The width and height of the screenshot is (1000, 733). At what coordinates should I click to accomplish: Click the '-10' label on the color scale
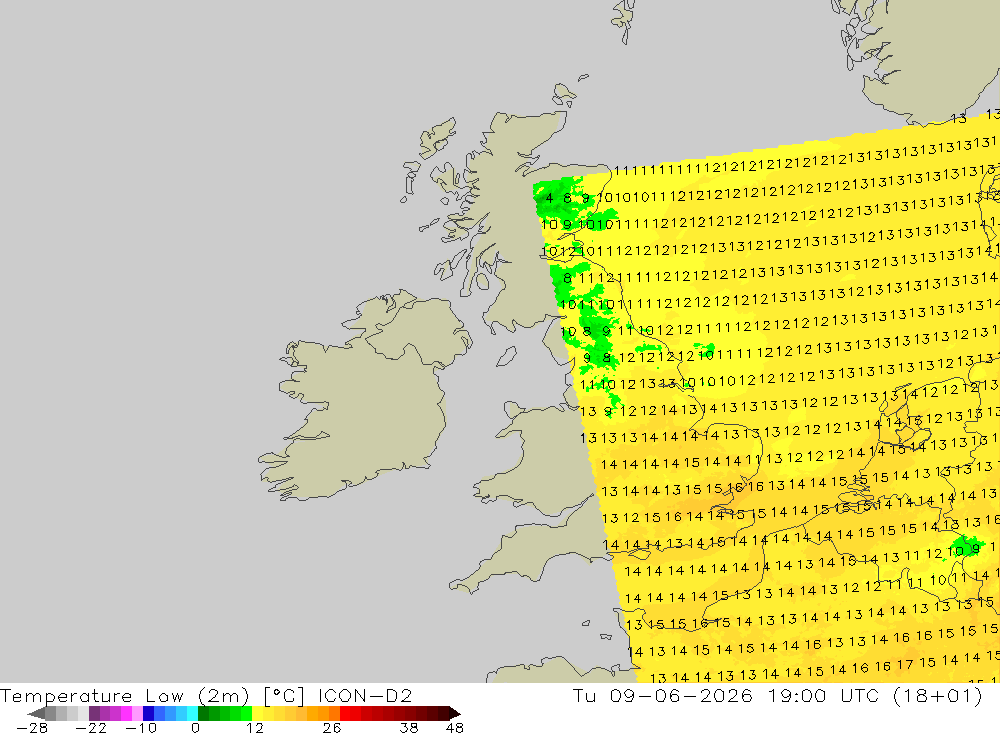pos(141,728)
